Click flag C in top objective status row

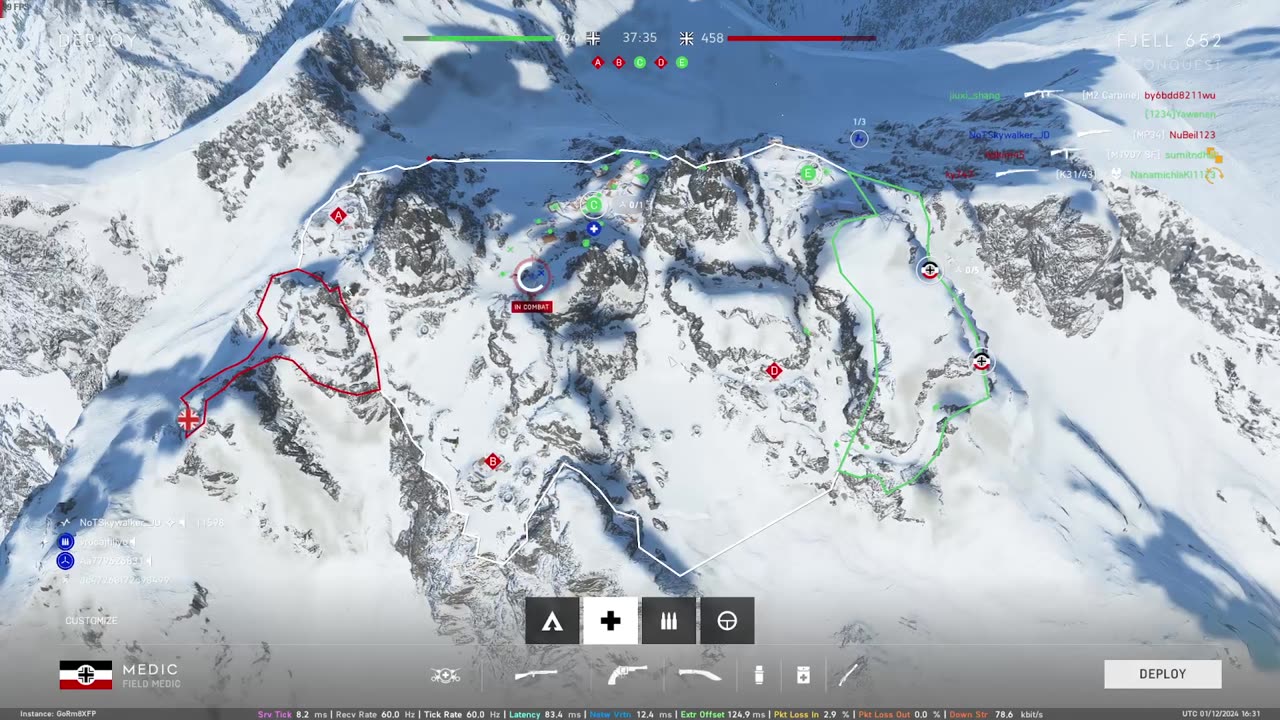tap(640, 62)
